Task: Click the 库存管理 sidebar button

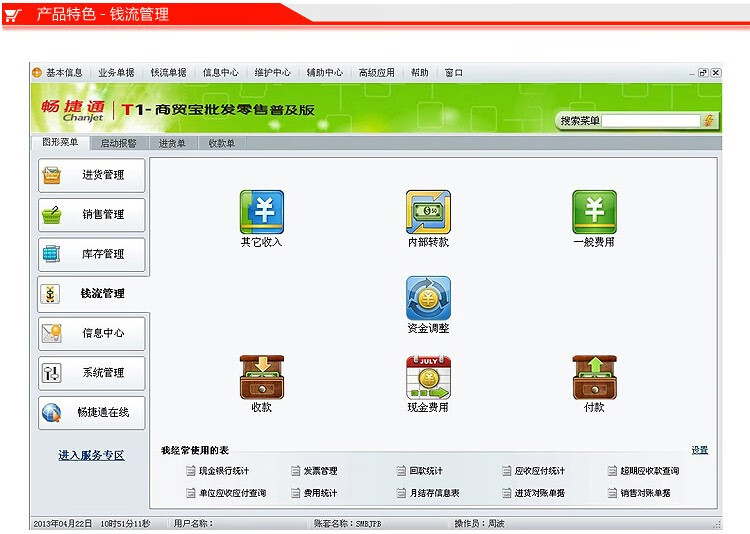Action: pyautogui.click(x=91, y=254)
